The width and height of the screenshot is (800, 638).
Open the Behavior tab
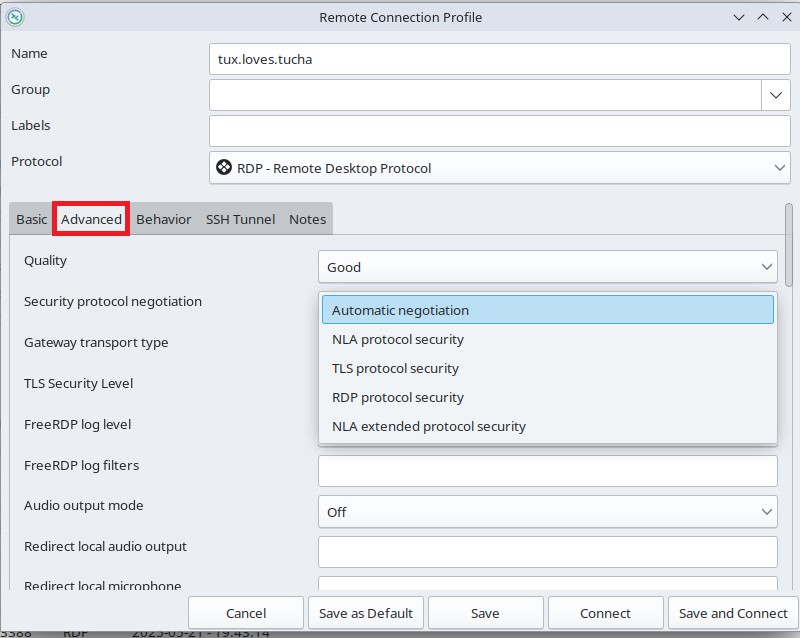click(x=163, y=219)
